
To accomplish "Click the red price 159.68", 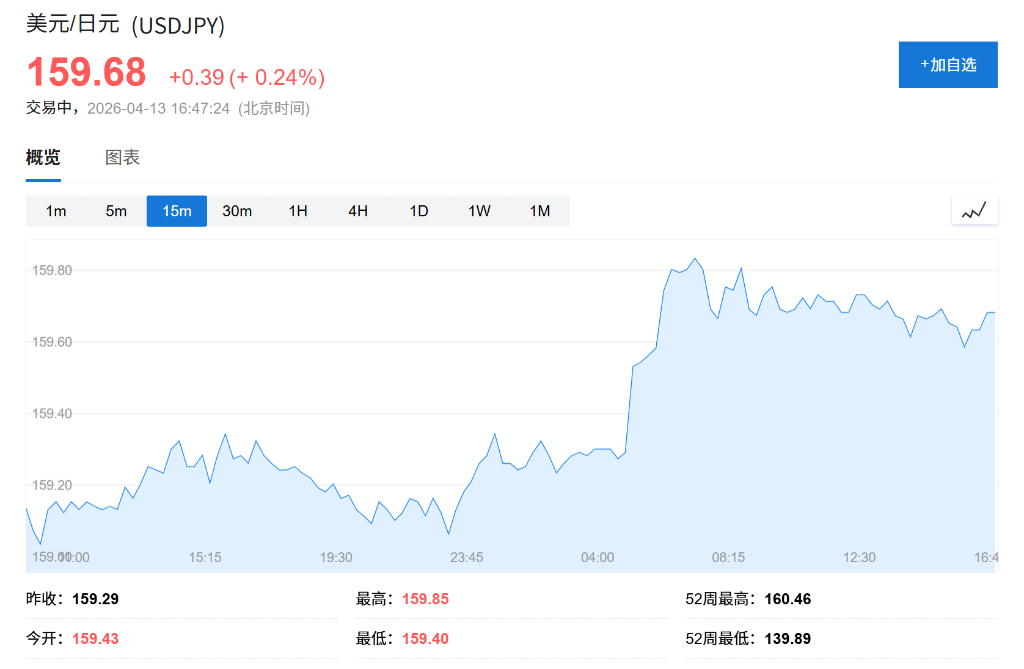I will coord(84,73).
